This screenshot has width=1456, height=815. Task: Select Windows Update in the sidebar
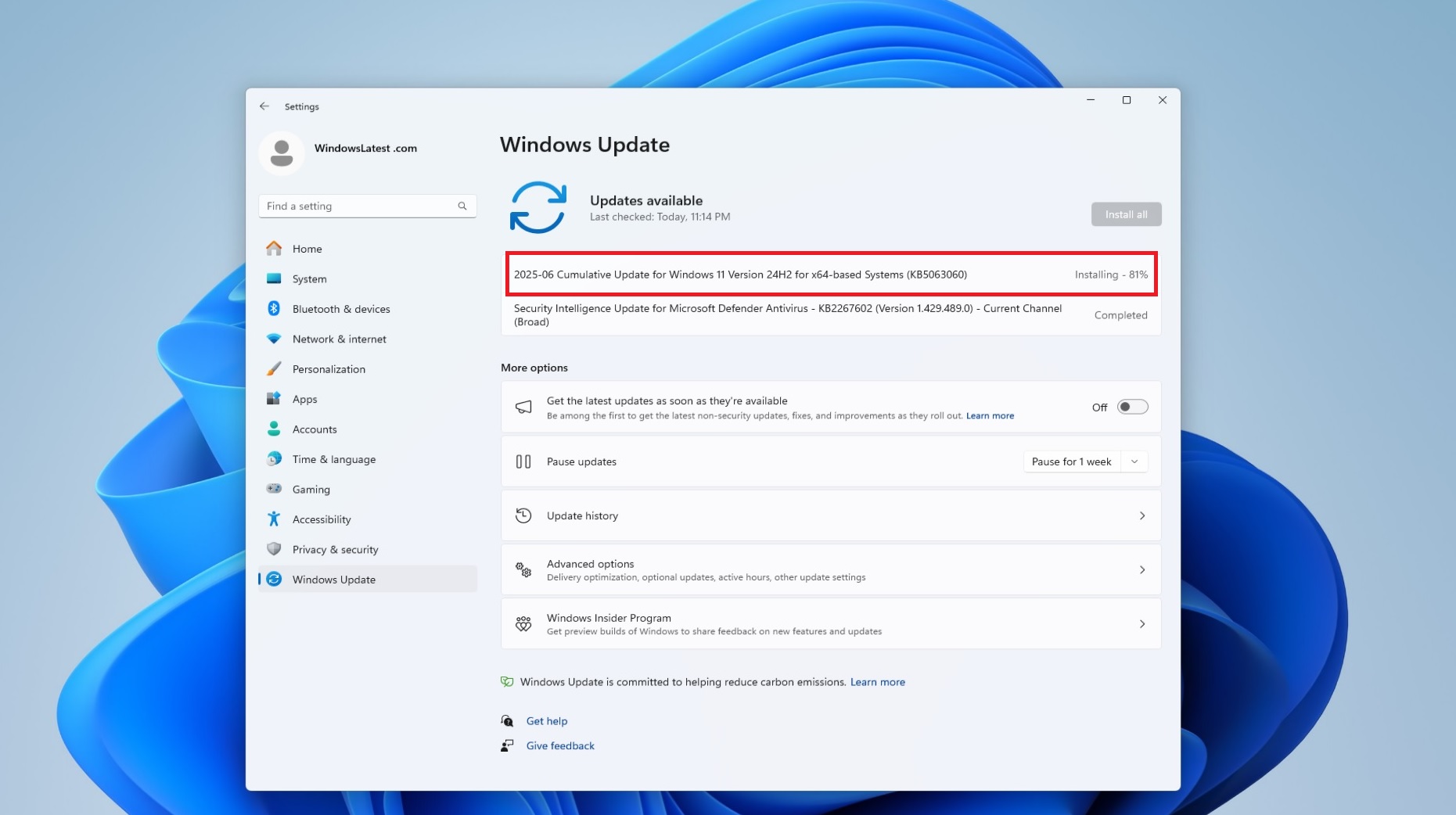coord(334,579)
